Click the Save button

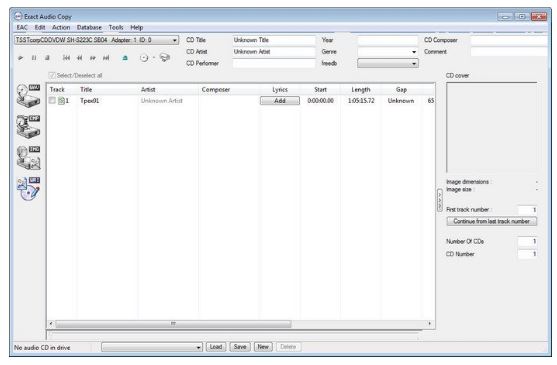pos(240,347)
